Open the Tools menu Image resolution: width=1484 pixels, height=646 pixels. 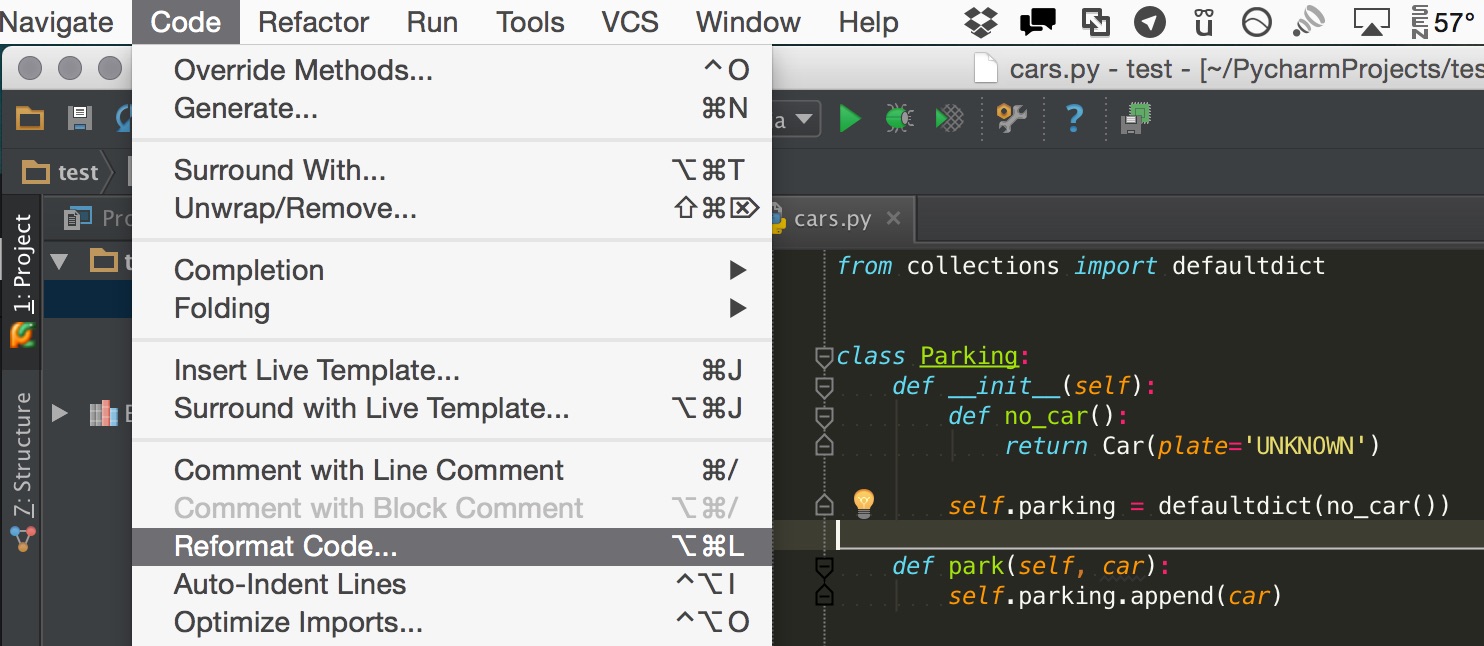530,22
